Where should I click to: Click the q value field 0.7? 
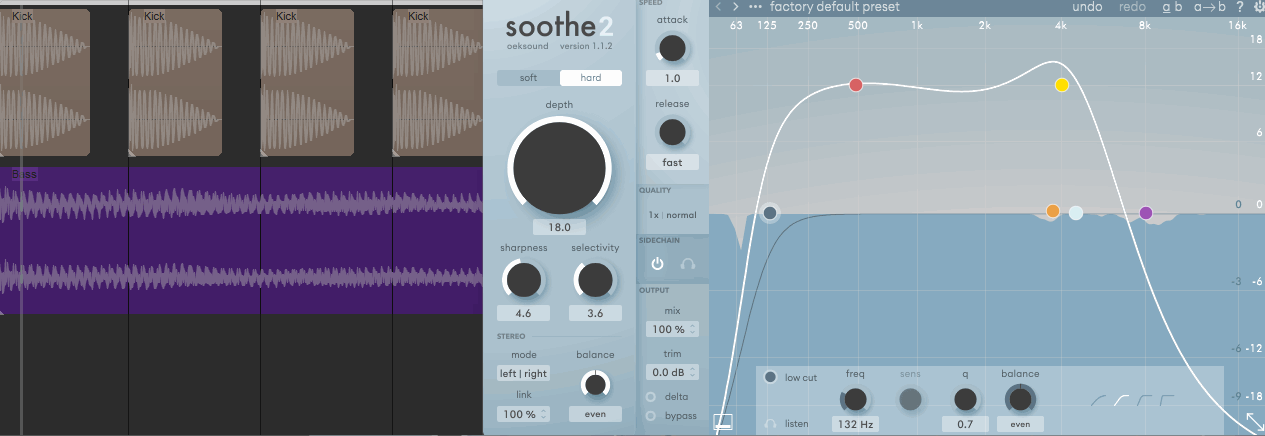click(x=965, y=424)
